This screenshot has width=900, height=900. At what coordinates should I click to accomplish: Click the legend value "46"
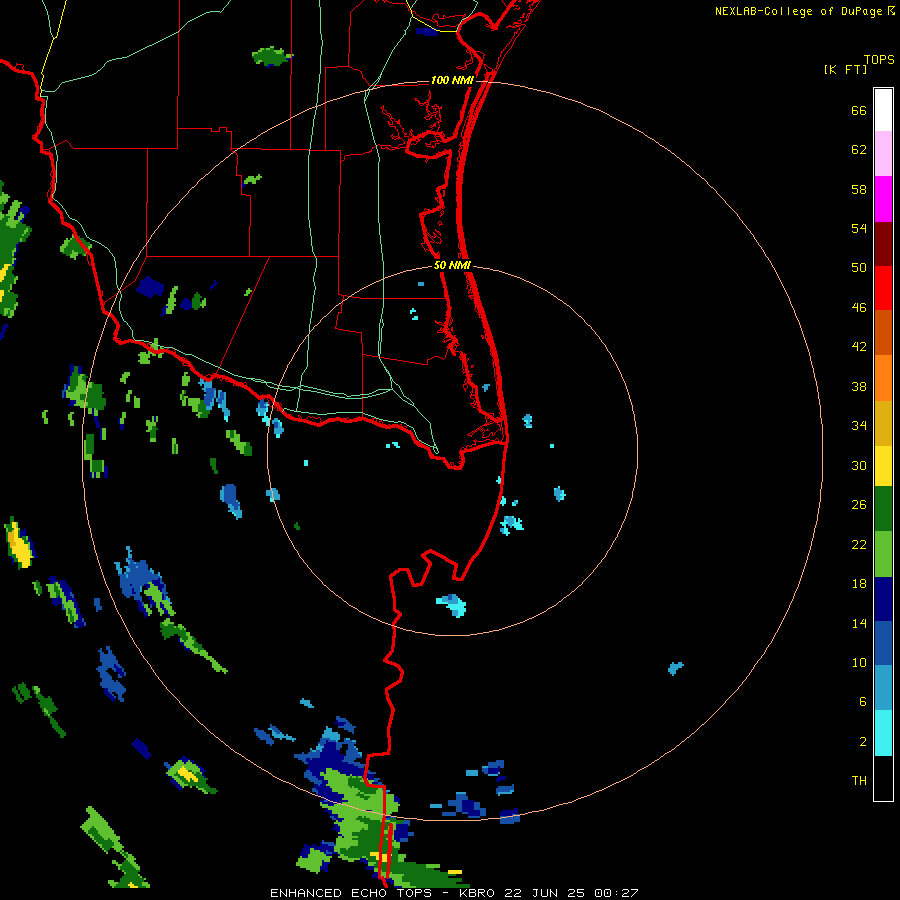point(859,308)
